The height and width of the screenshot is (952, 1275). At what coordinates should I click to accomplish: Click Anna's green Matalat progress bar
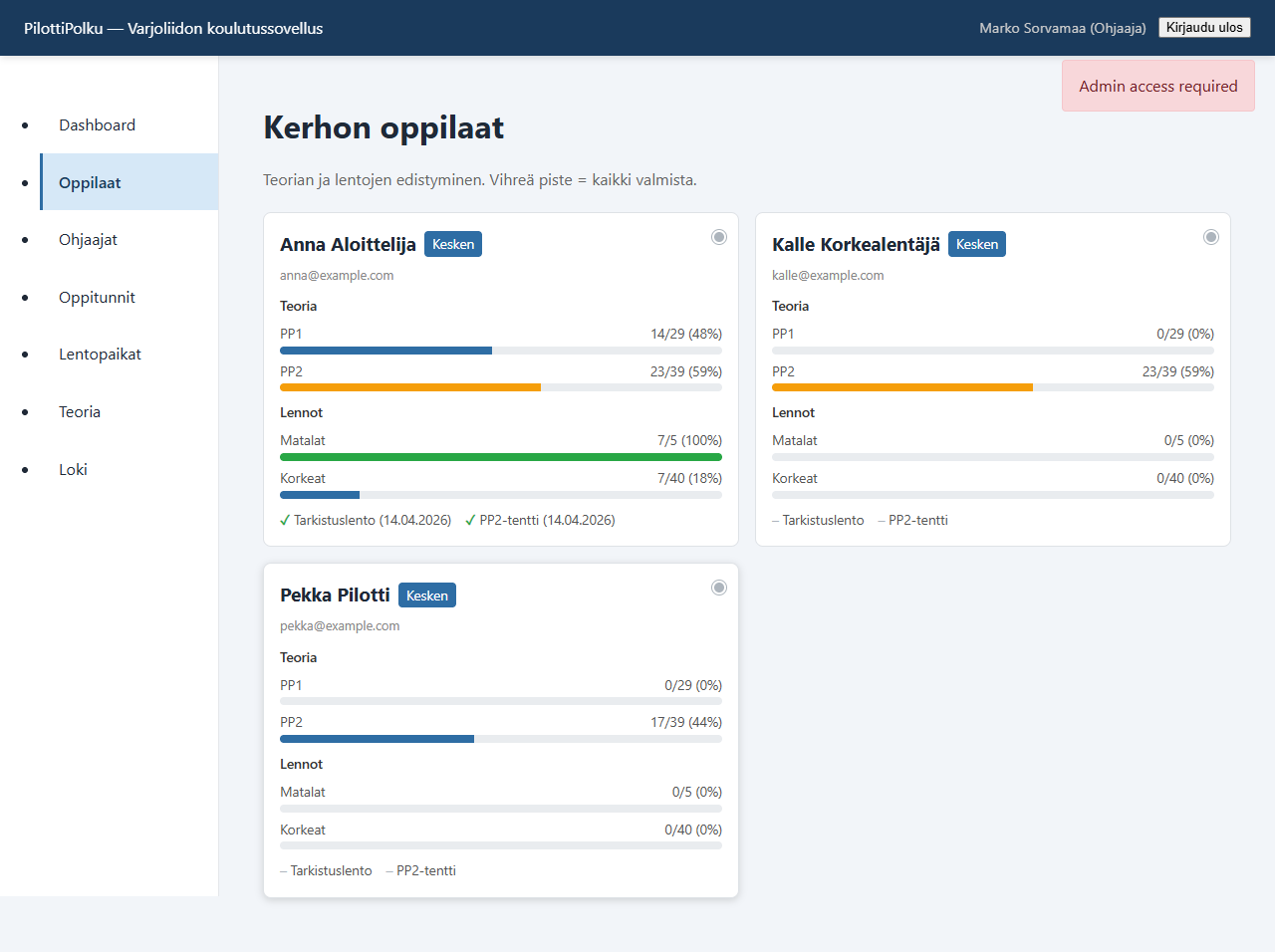[500, 457]
